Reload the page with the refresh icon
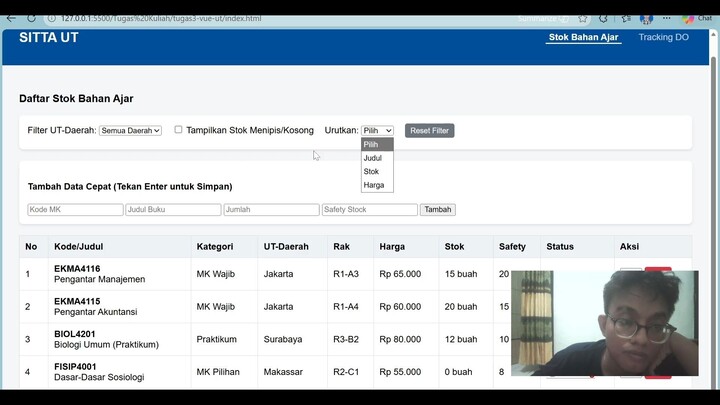The width and height of the screenshot is (720, 405). tap(31, 18)
